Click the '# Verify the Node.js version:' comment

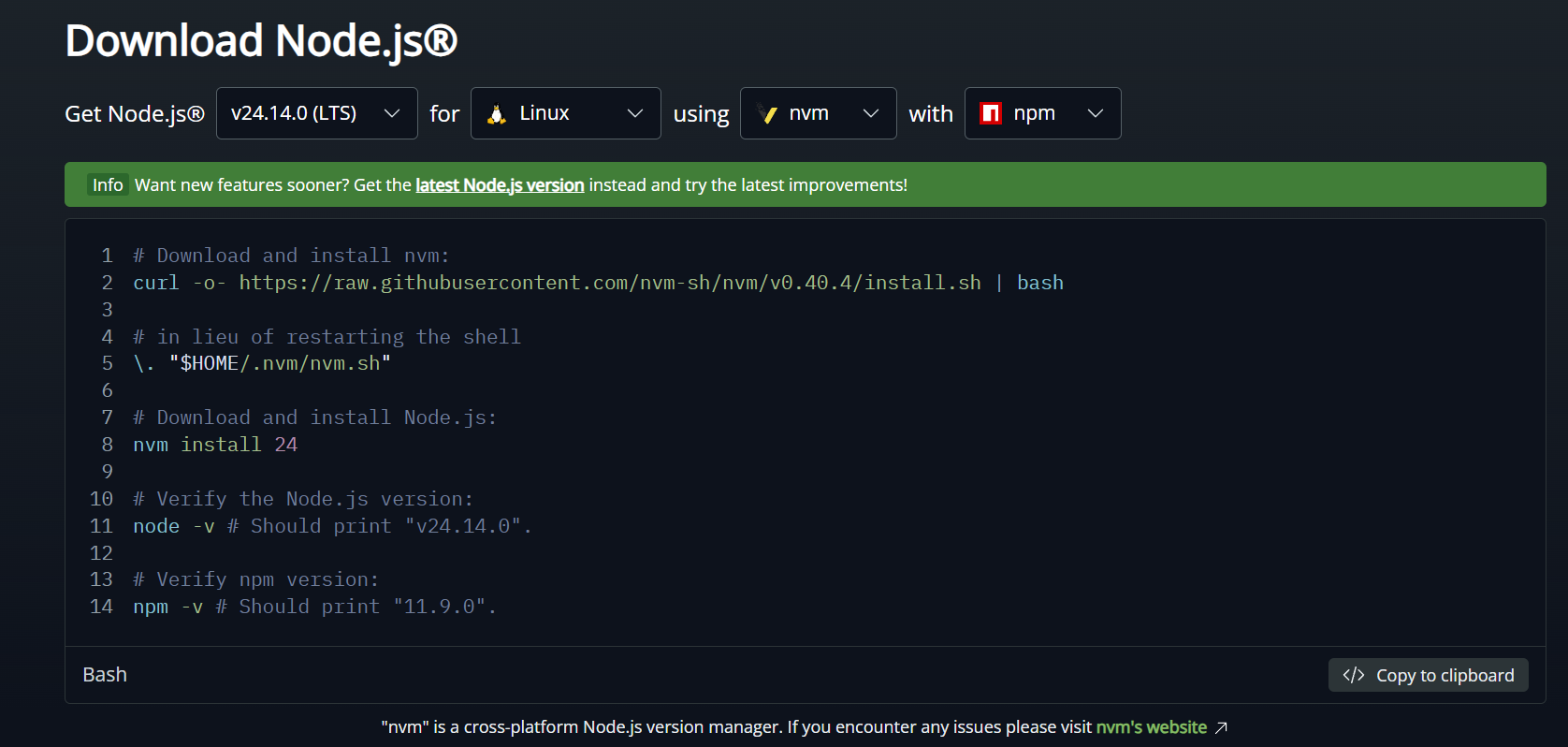click(x=303, y=499)
